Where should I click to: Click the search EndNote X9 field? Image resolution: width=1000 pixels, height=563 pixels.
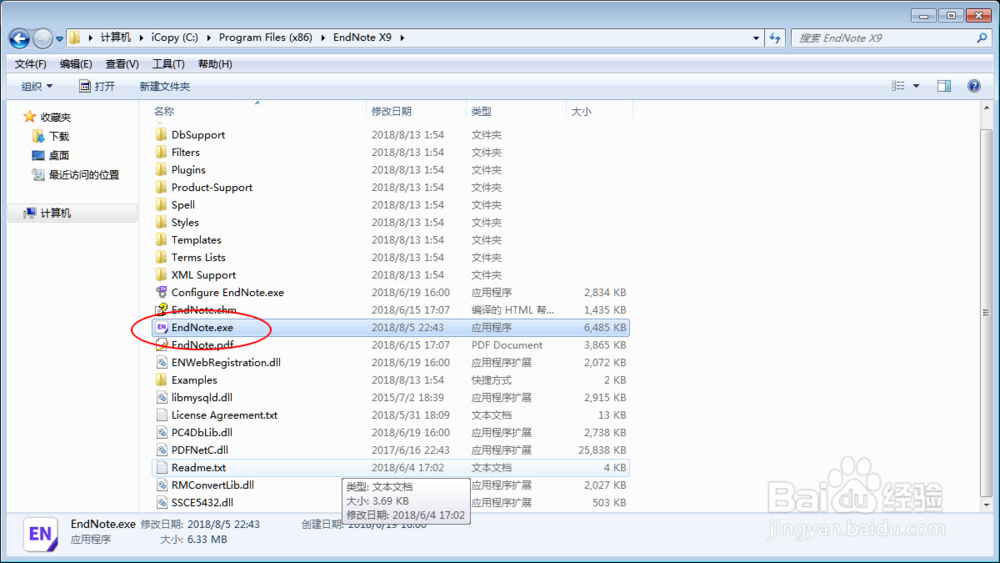[883, 38]
